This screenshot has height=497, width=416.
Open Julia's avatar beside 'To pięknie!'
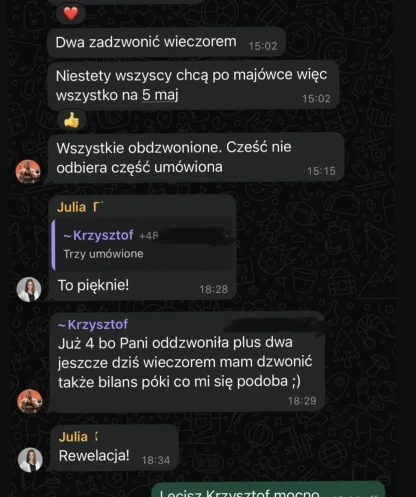click(x=29, y=289)
